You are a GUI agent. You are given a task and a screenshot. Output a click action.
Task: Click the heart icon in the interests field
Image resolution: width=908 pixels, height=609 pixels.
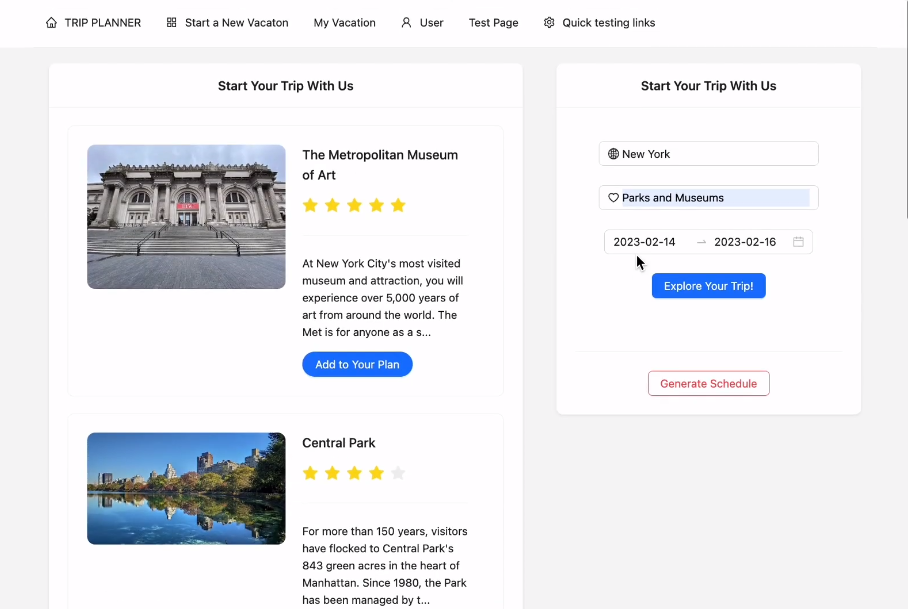click(613, 198)
